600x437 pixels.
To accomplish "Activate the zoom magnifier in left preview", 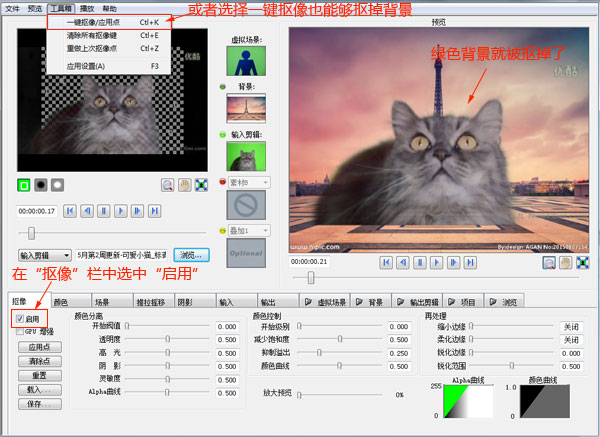I will (x=168, y=185).
